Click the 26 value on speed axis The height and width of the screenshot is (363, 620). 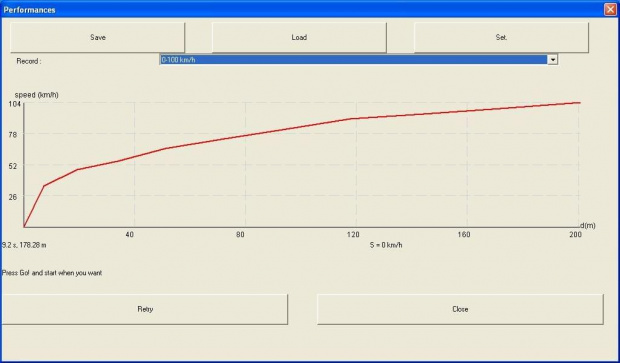[x=13, y=197]
